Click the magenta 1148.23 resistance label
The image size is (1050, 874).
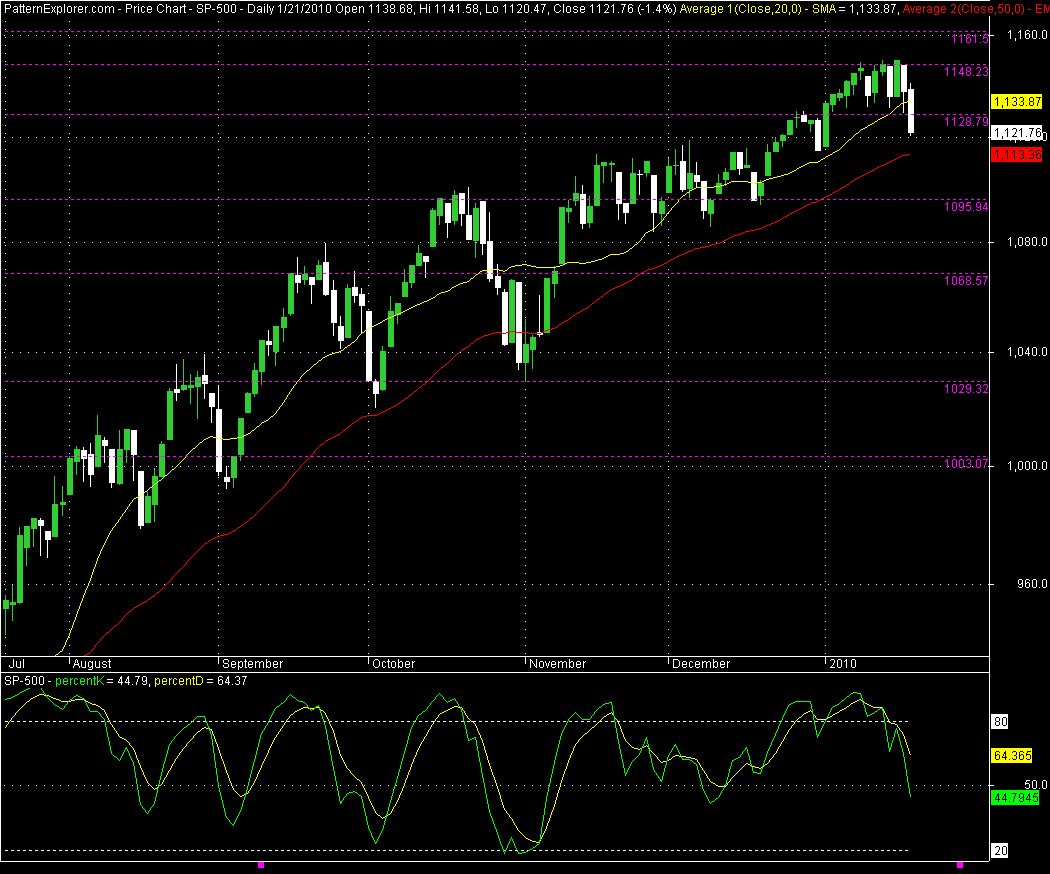pyautogui.click(x=966, y=72)
